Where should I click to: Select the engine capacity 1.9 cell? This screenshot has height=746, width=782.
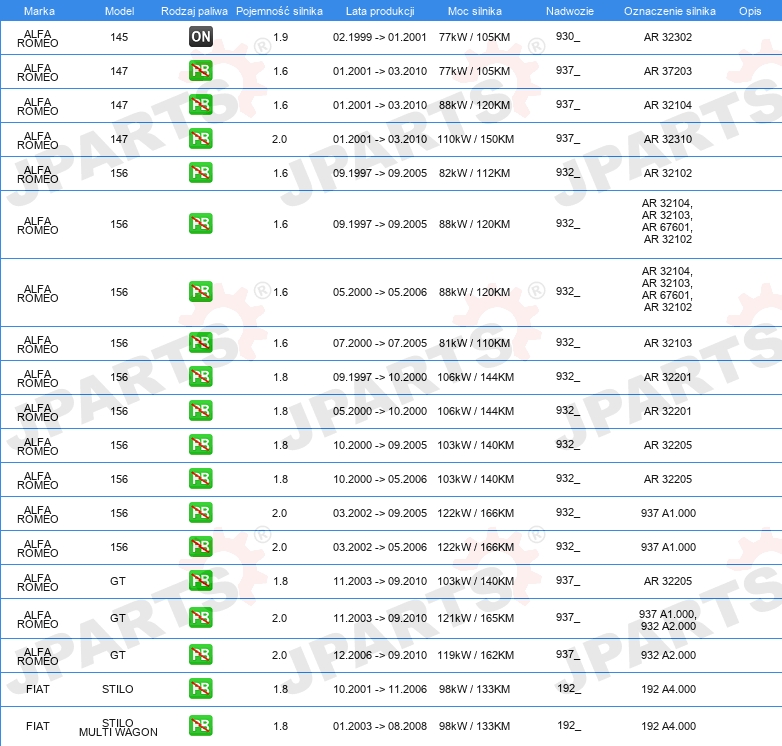coord(280,37)
